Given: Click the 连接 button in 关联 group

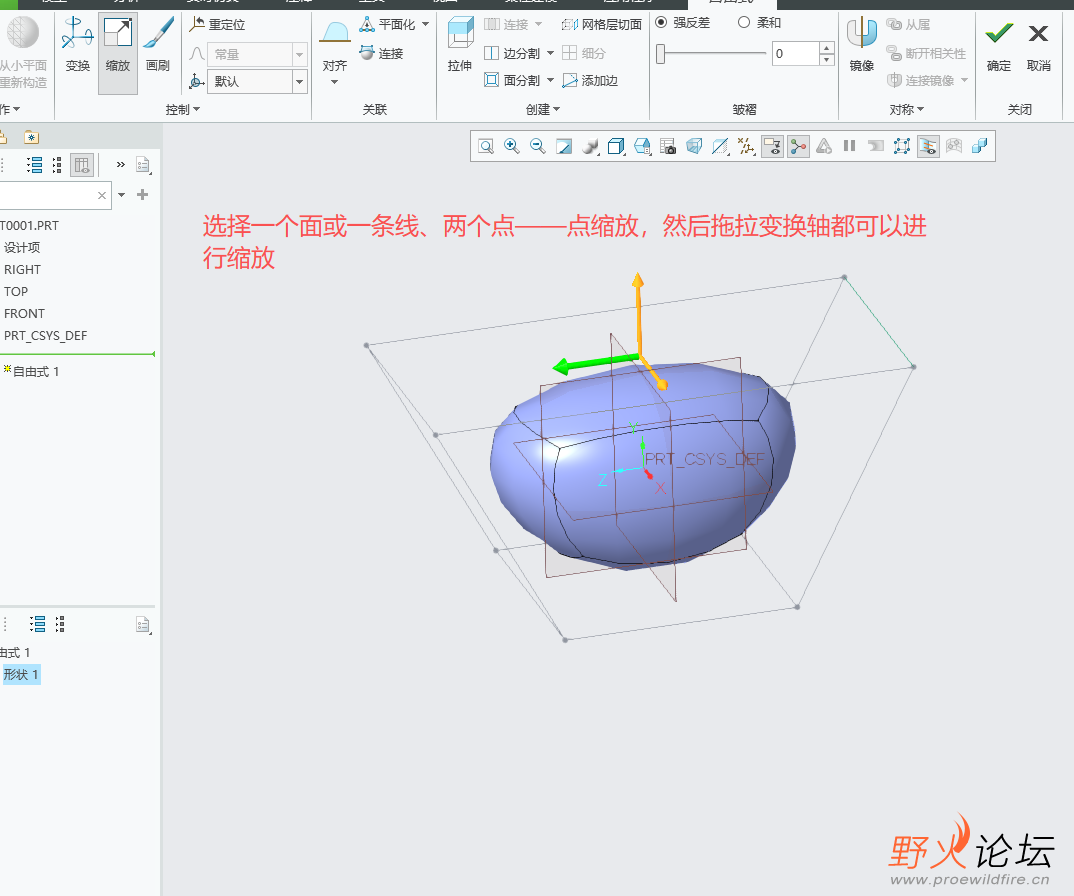Looking at the screenshot, I should (x=382, y=53).
